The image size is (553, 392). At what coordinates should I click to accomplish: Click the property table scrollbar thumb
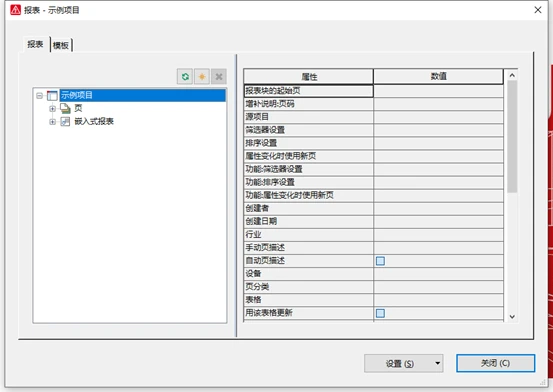tap(512, 137)
